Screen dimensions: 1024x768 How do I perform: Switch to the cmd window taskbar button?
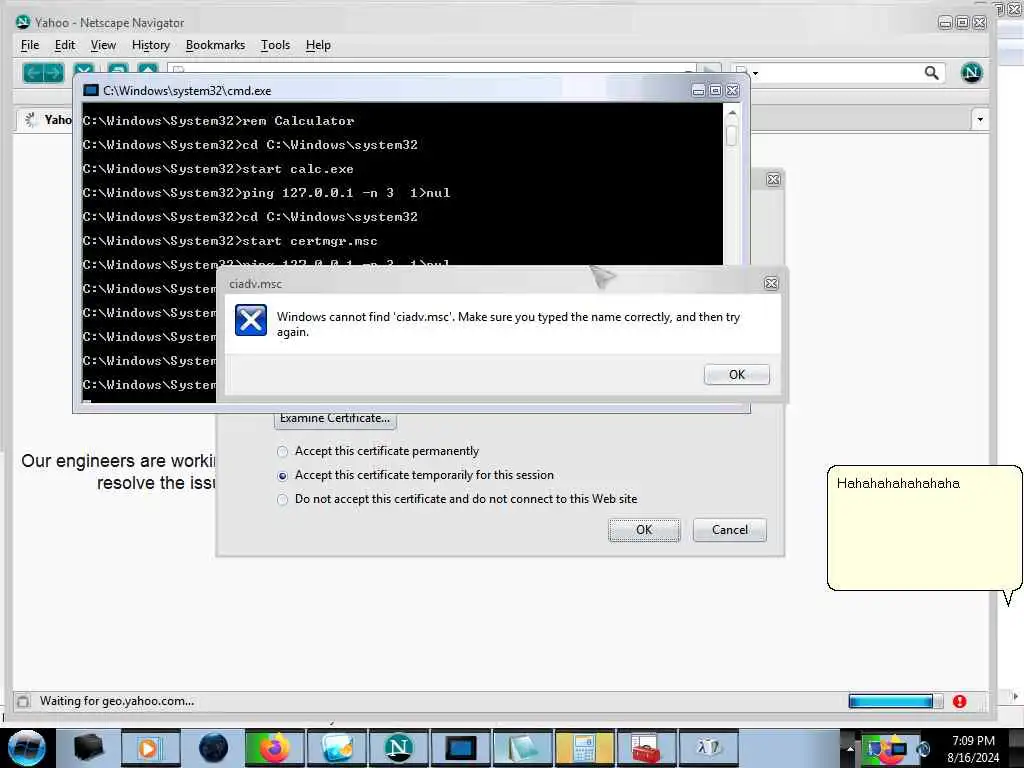(x=460, y=748)
